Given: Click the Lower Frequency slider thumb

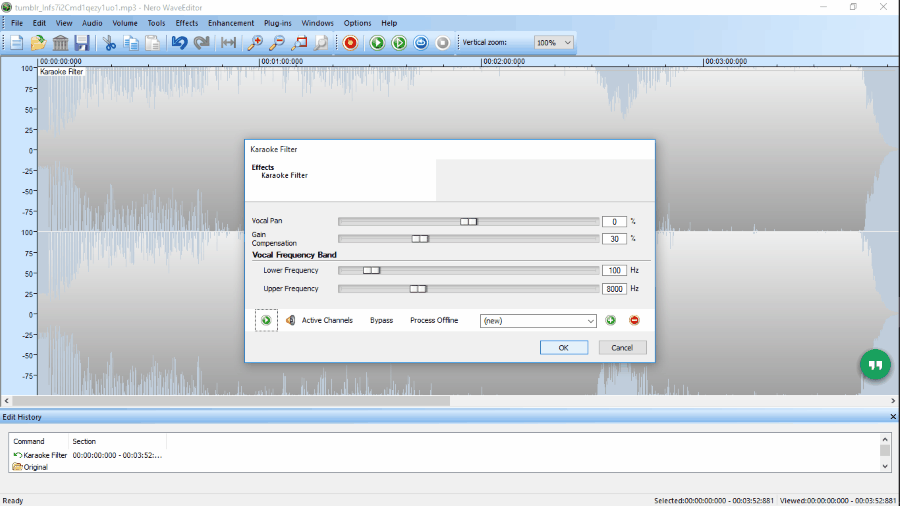Looking at the screenshot, I should [371, 270].
